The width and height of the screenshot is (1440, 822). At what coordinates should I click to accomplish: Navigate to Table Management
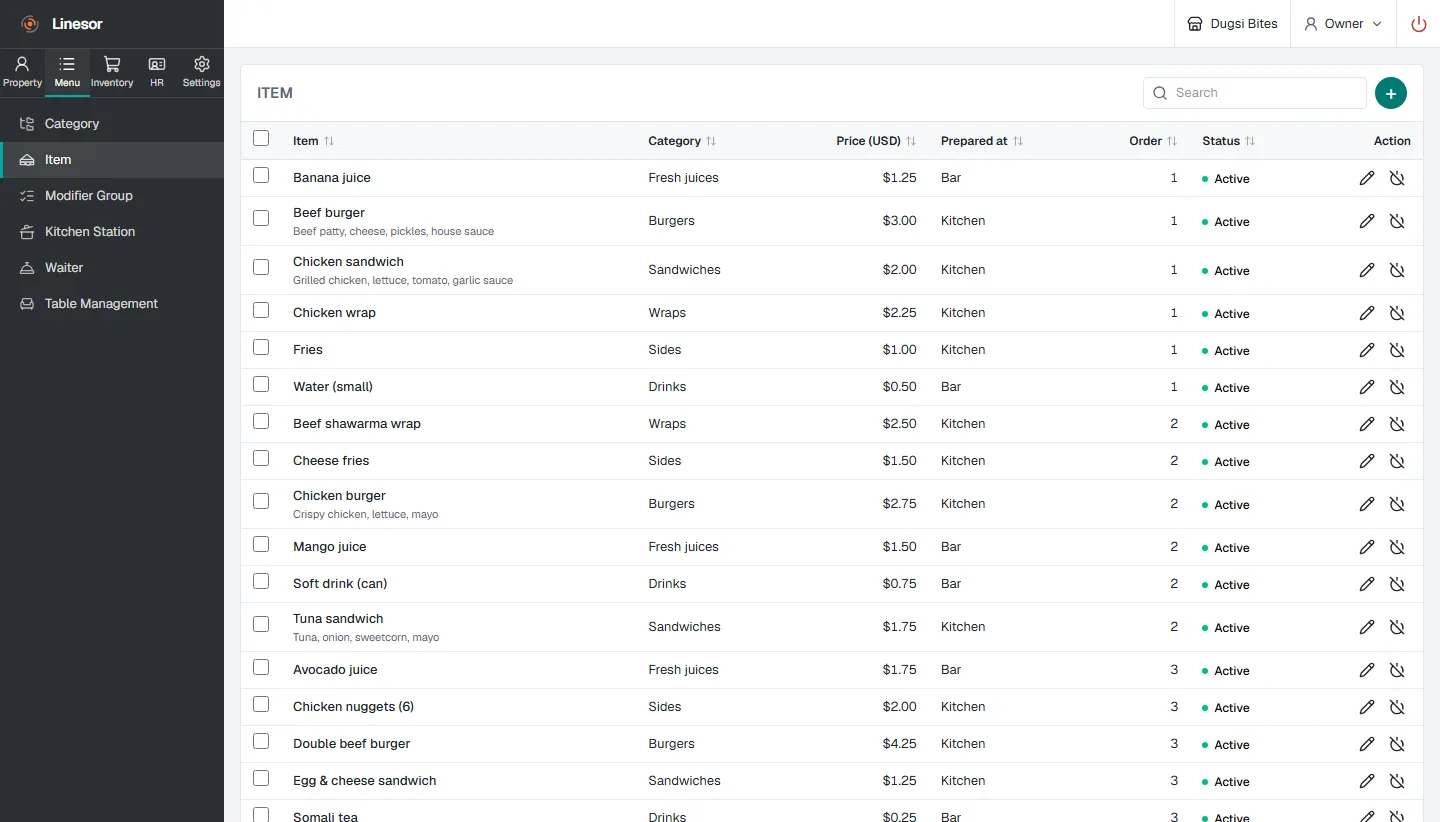click(112, 304)
